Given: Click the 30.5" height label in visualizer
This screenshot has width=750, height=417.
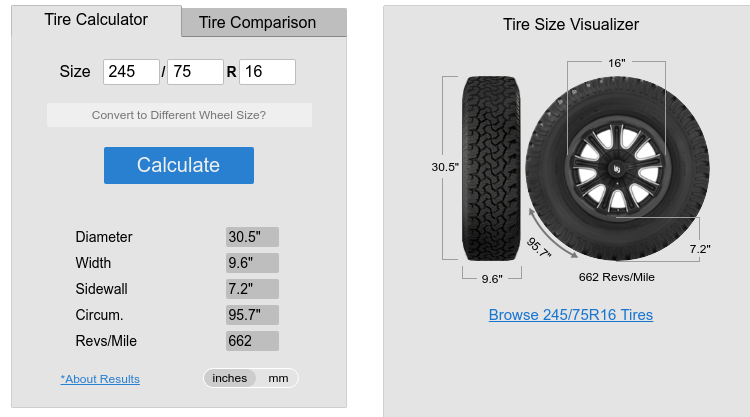Looking at the screenshot, I should [445, 167].
